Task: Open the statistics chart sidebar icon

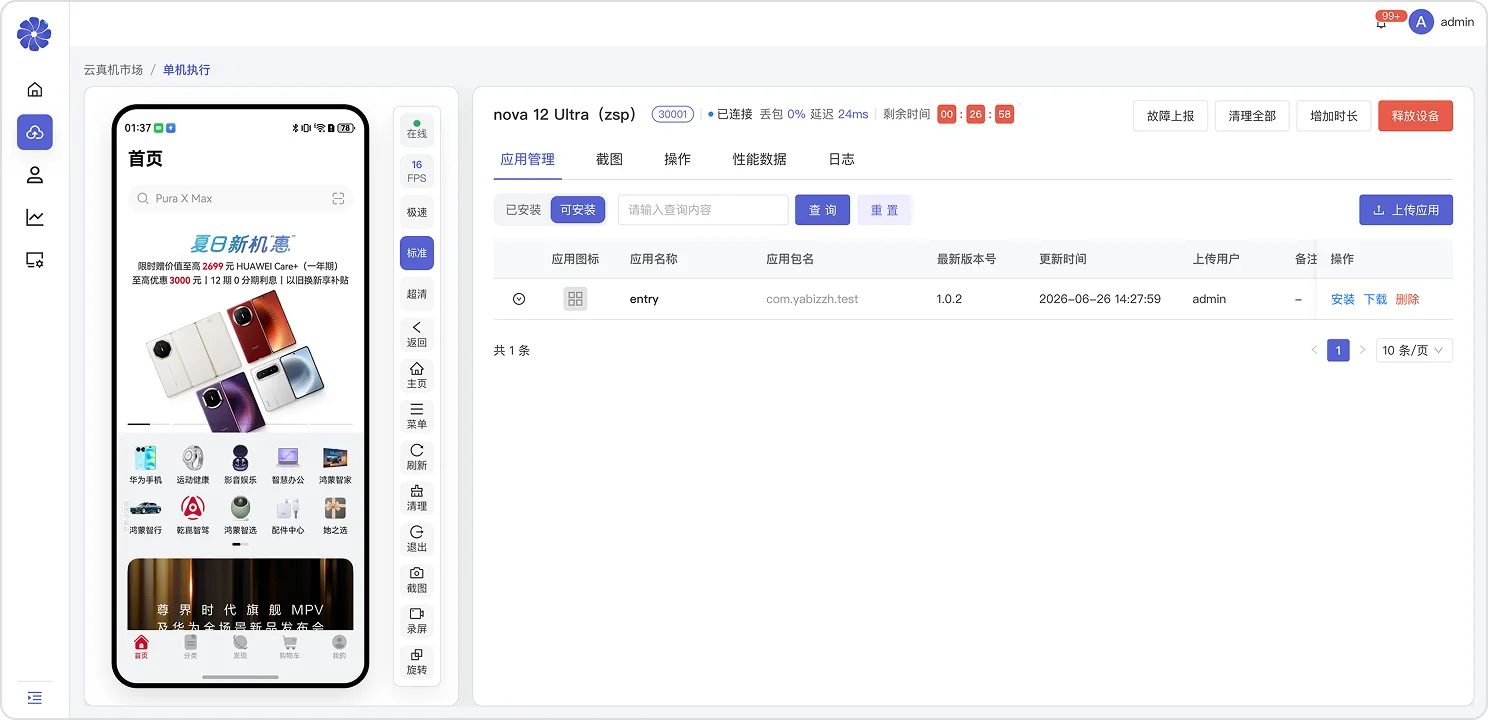Action: tap(35, 217)
